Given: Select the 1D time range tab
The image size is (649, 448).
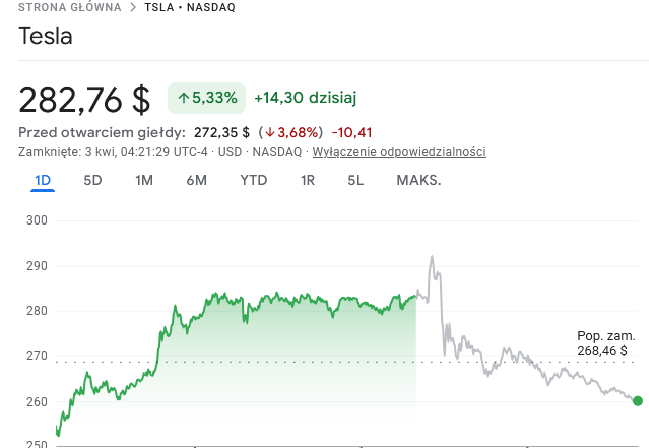Looking at the screenshot, I should (x=43, y=181).
